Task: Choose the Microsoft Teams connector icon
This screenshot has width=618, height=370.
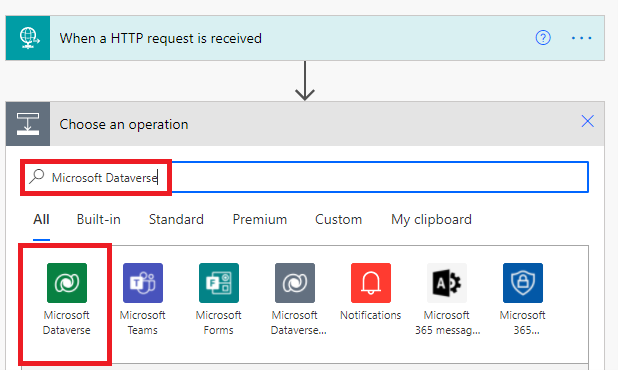Action: click(143, 283)
